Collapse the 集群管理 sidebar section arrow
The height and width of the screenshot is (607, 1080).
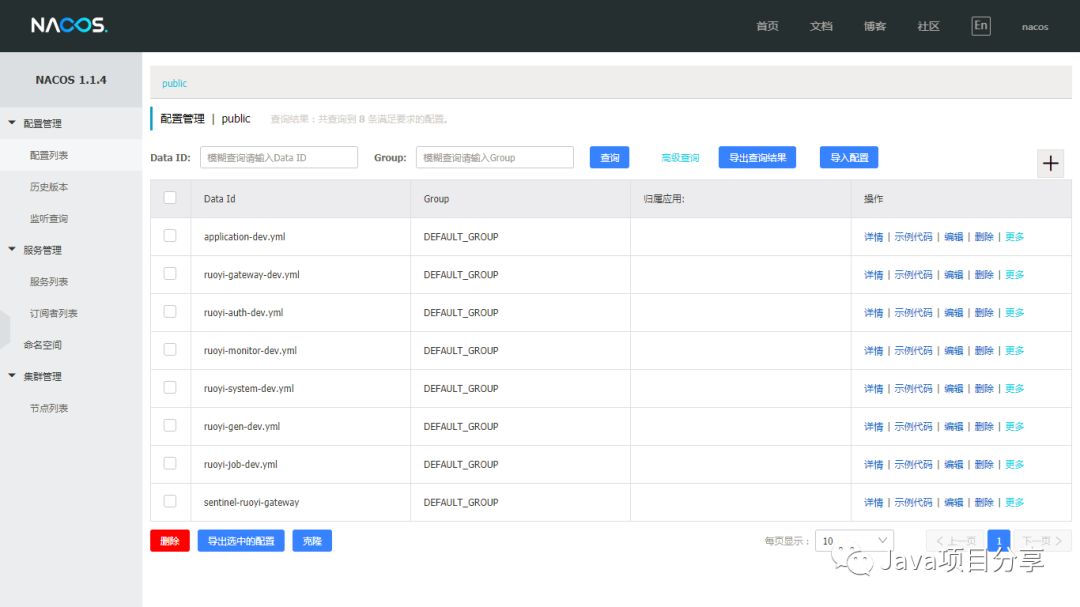12,376
